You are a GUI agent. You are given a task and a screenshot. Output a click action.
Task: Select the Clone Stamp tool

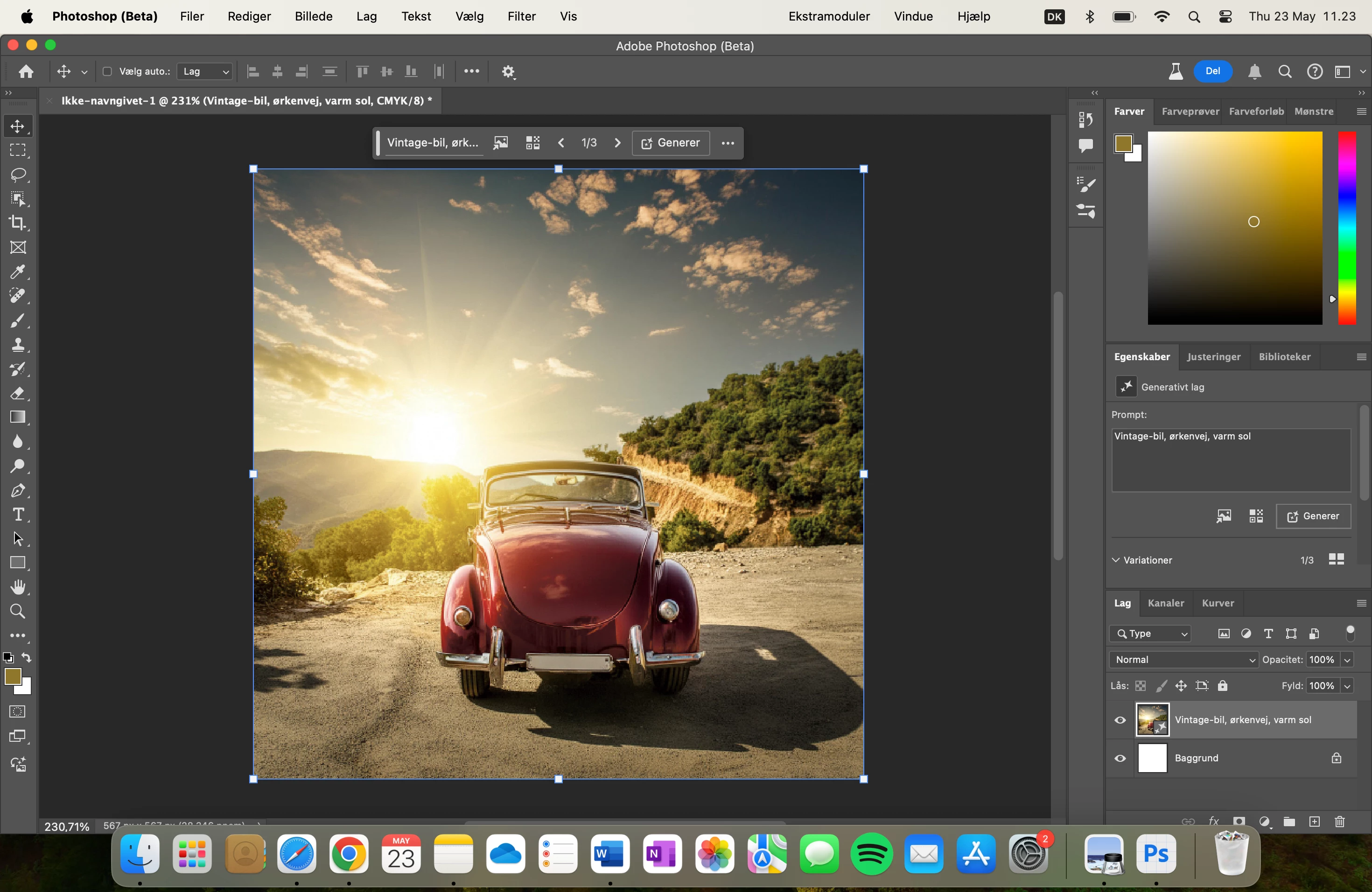pyautogui.click(x=18, y=345)
